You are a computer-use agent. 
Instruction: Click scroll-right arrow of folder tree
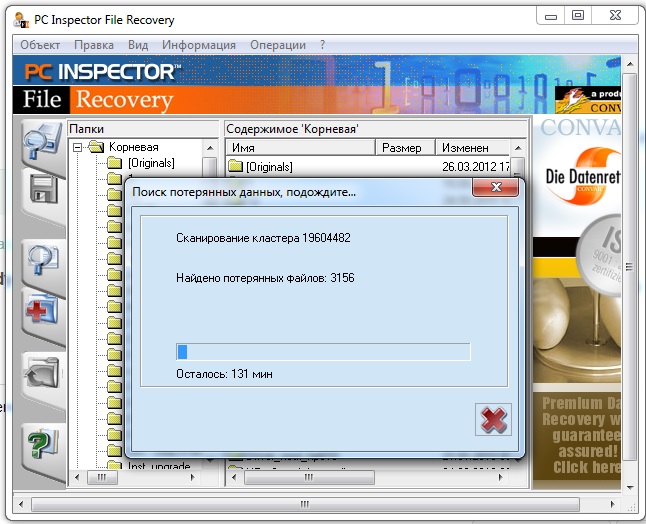[192, 477]
